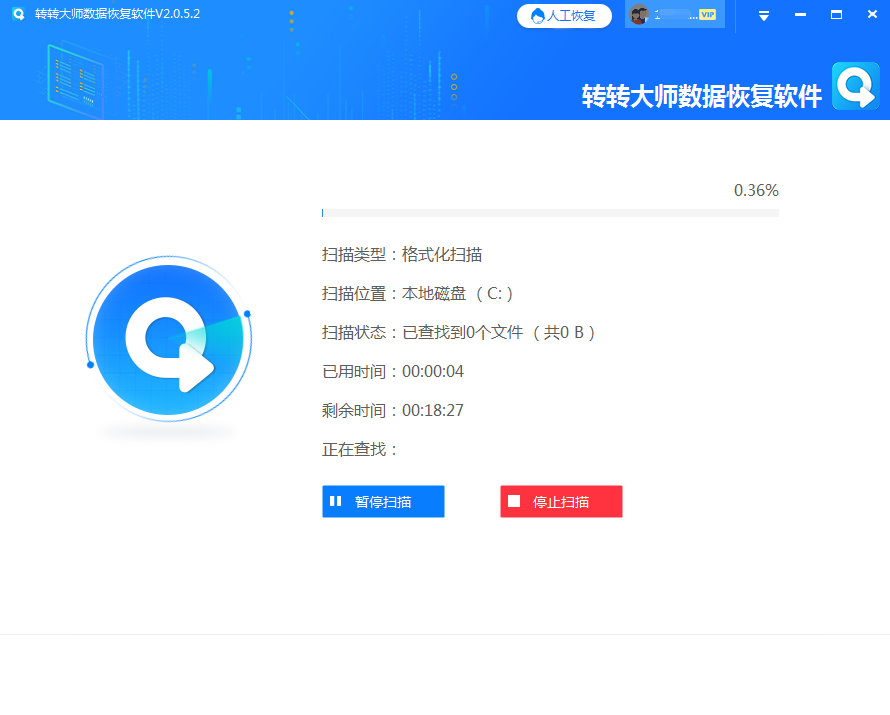Click the VIP badge next to the username
Viewport: 890px width, 715px height.
pyautogui.click(x=710, y=14)
